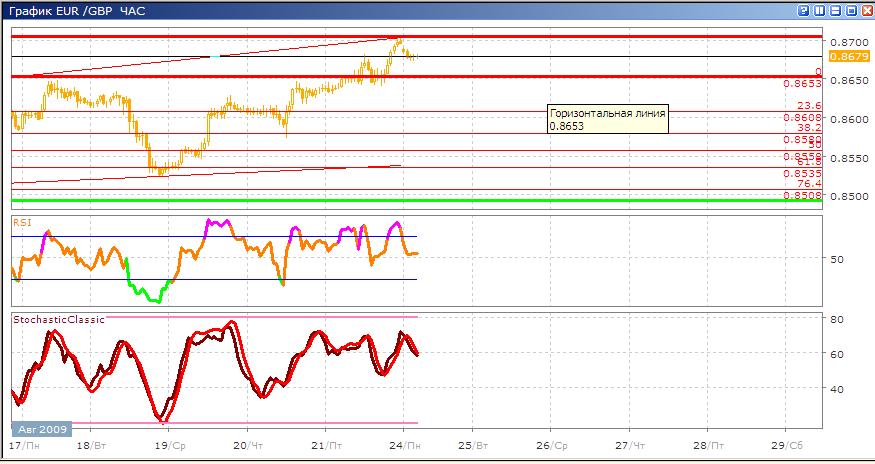Select the StochasticClassic indicator label

click(59, 319)
